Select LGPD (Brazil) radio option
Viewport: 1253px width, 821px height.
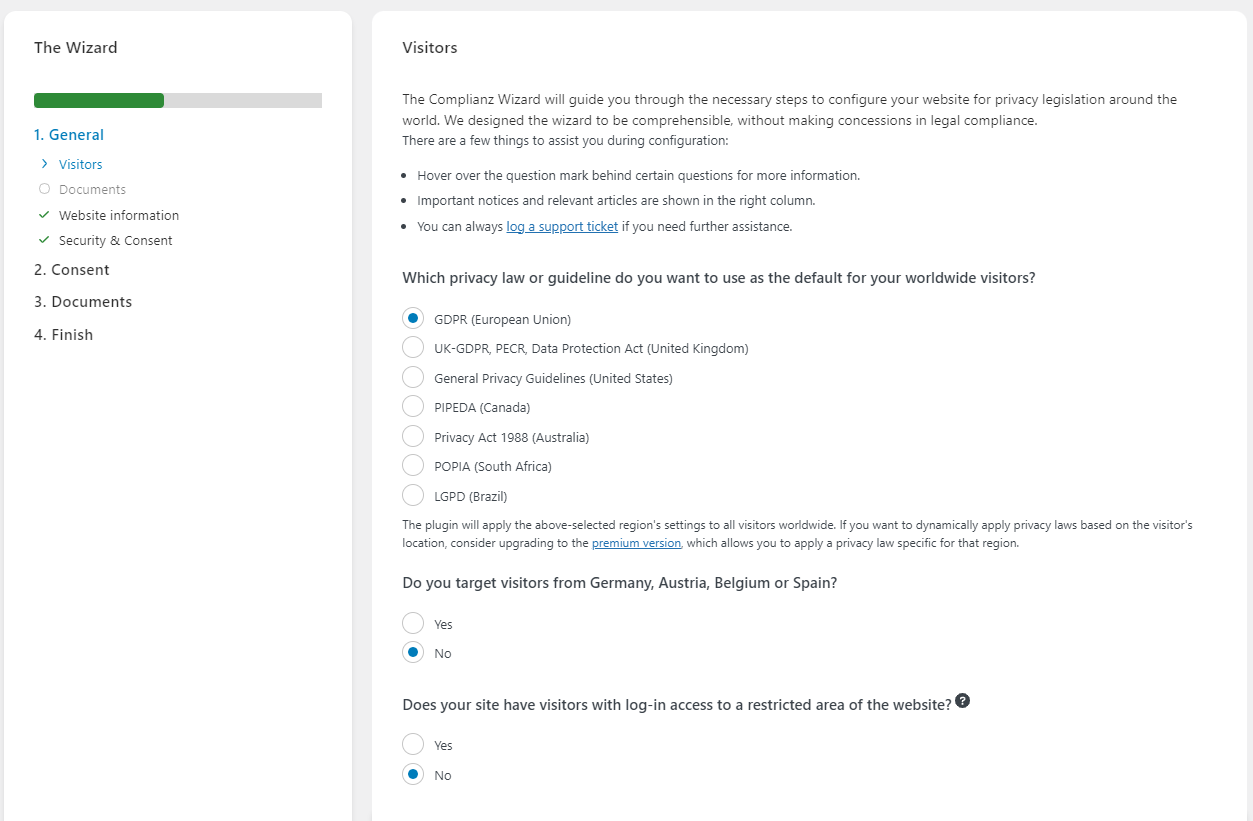coord(413,496)
